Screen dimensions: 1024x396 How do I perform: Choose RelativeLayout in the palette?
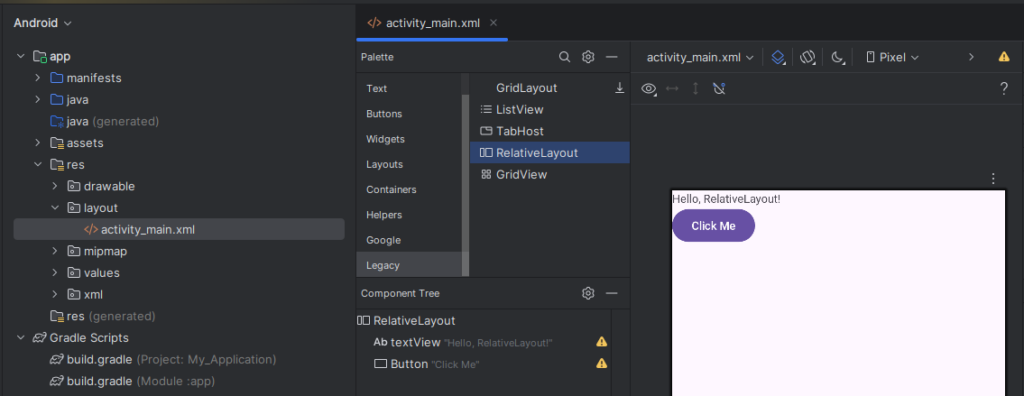pyautogui.click(x=550, y=153)
